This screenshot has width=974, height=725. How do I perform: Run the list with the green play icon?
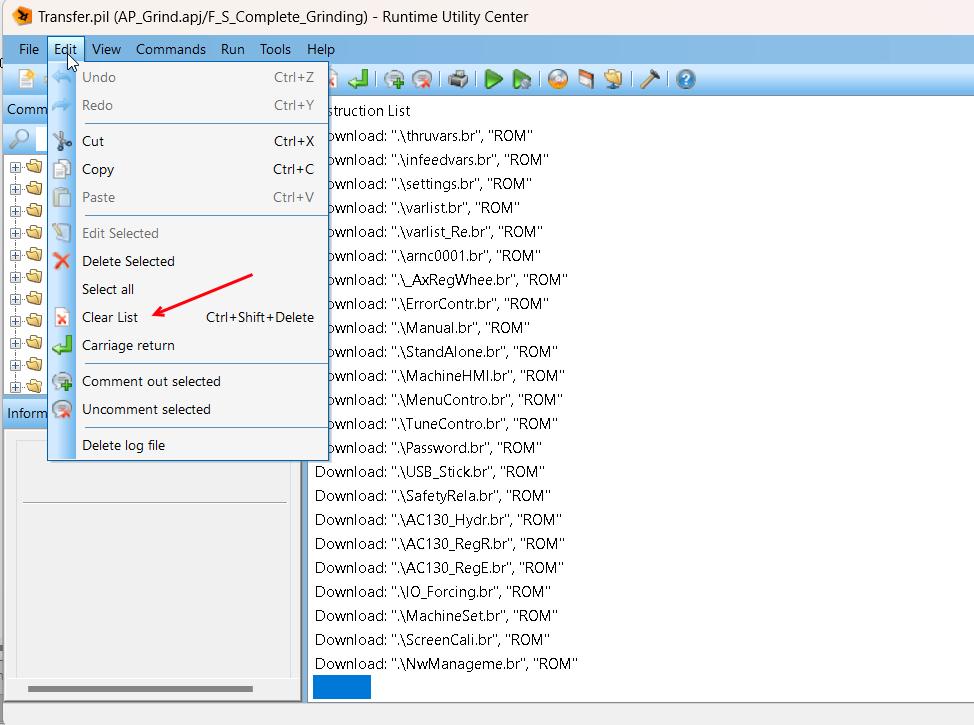coord(493,79)
